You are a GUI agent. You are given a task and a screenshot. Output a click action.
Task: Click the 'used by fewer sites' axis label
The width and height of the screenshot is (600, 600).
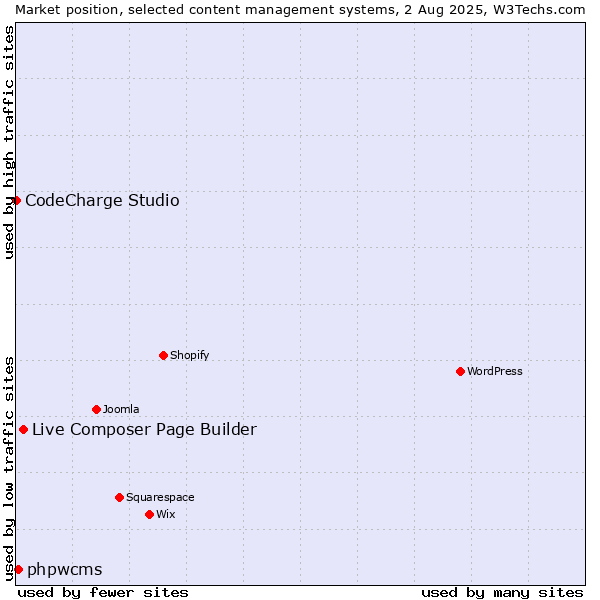pyautogui.click(x=103, y=593)
